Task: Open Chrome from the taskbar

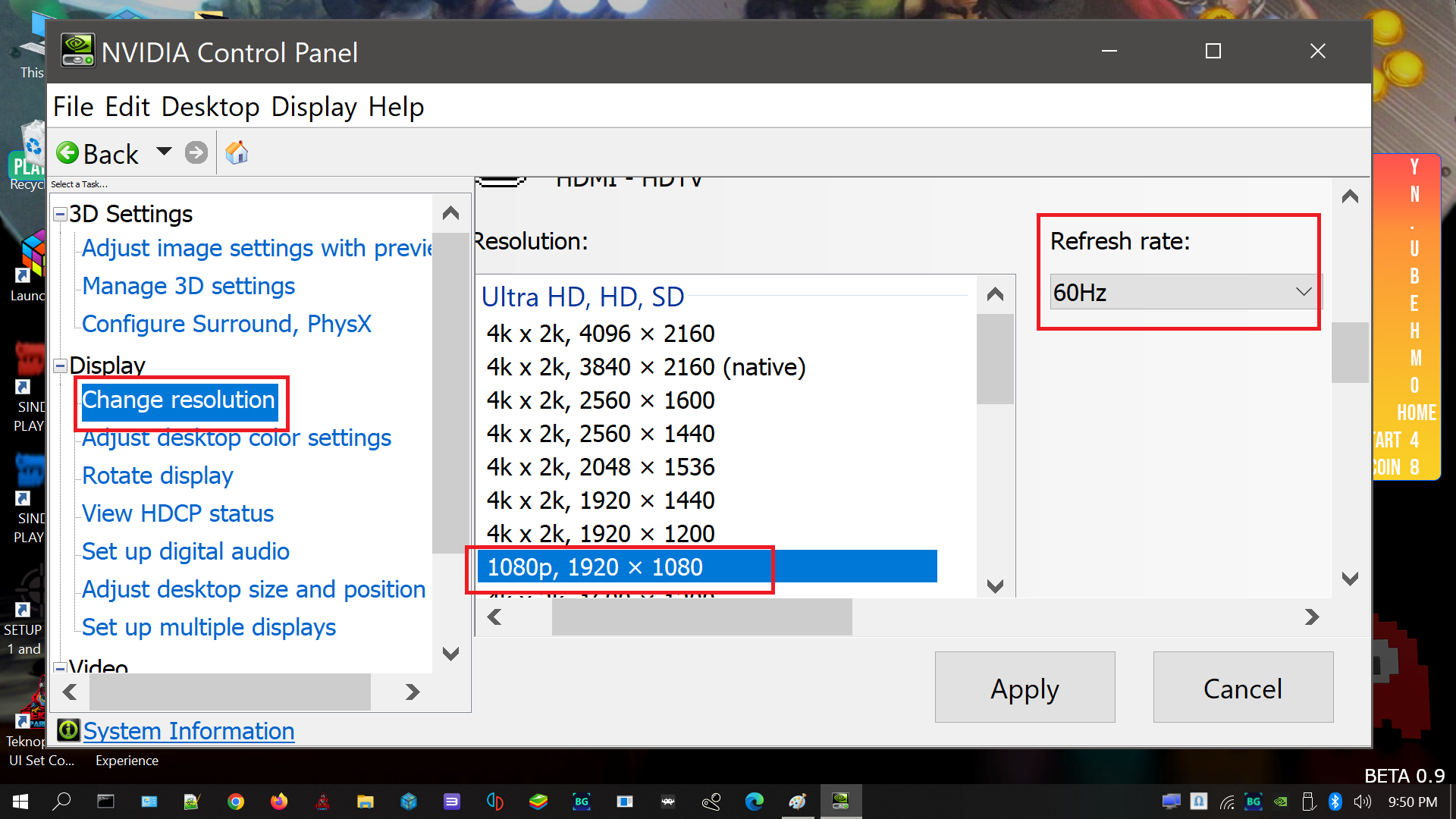Action: (x=236, y=802)
